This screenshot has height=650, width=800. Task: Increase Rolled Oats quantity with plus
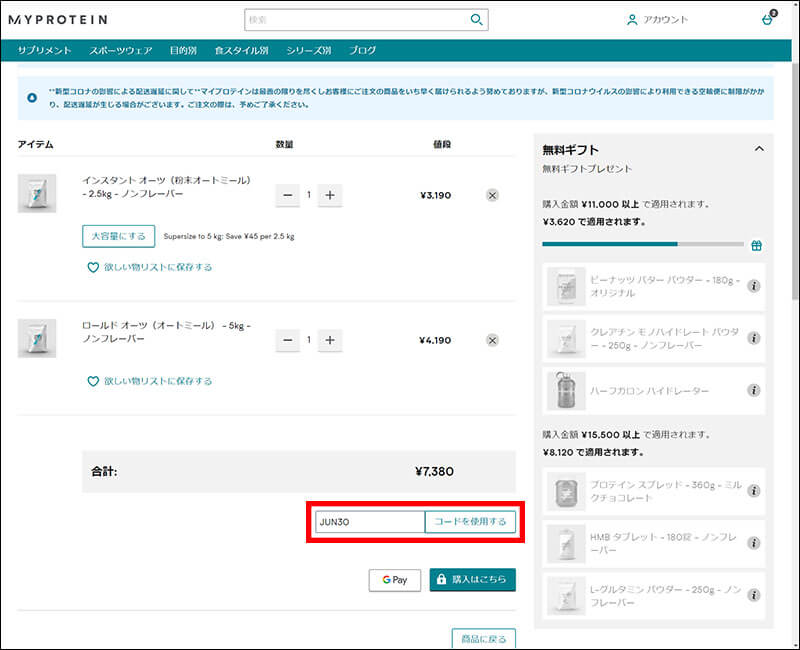[x=330, y=340]
